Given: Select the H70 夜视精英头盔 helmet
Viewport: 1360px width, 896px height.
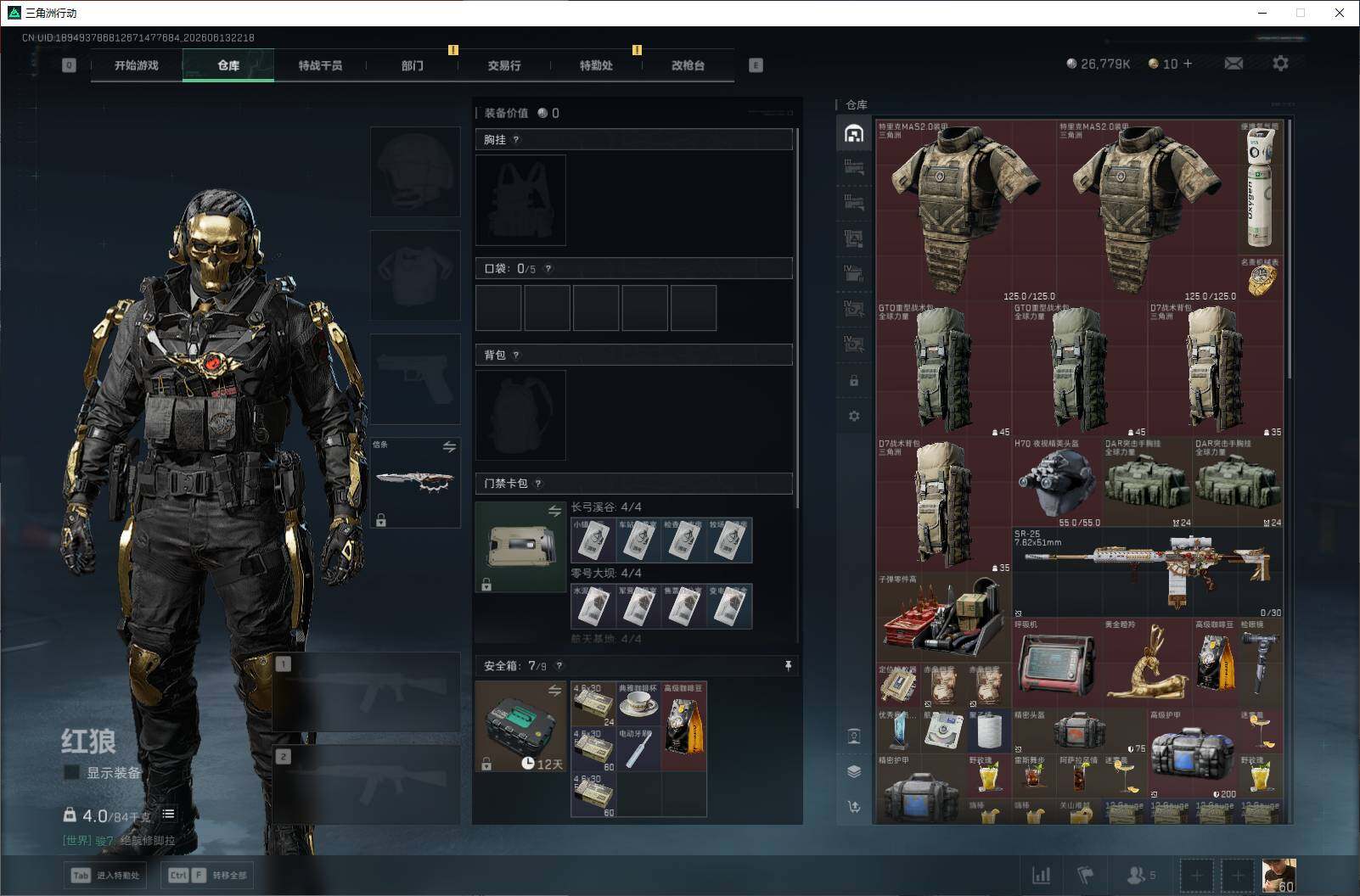Looking at the screenshot, I should (1057, 483).
